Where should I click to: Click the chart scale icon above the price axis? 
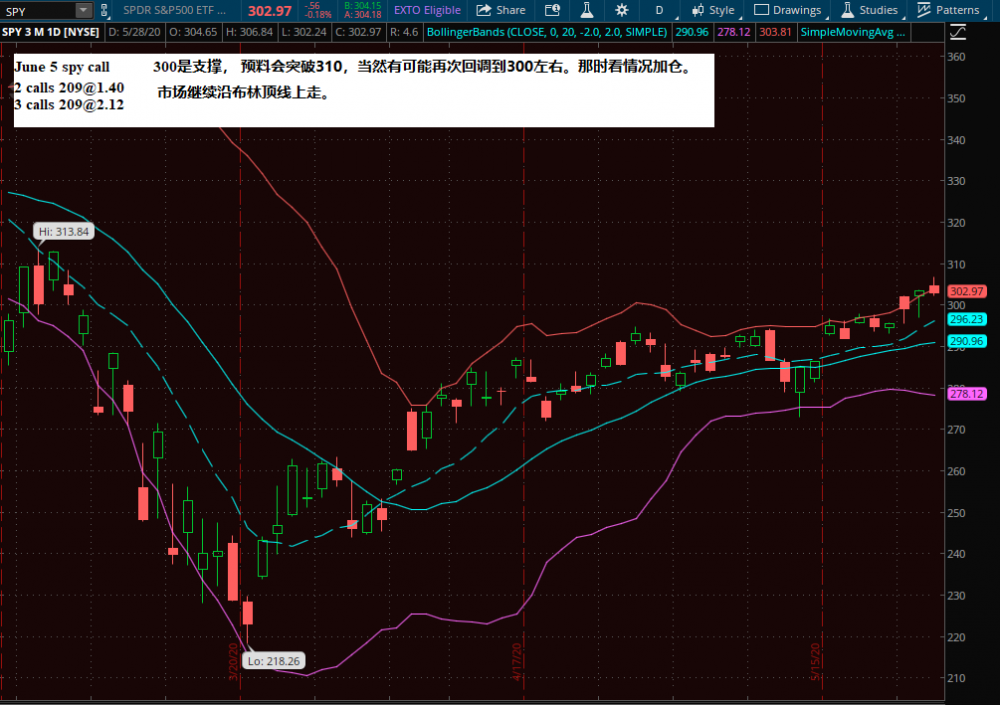(957, 32)
